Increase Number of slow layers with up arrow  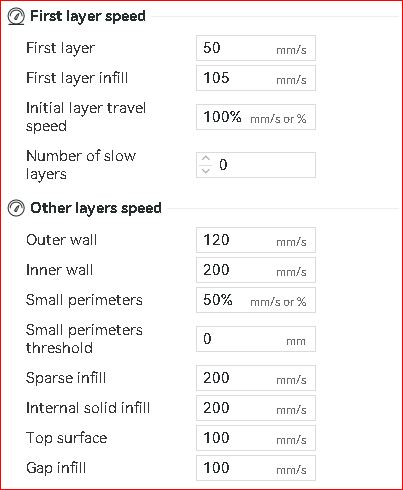206,159
